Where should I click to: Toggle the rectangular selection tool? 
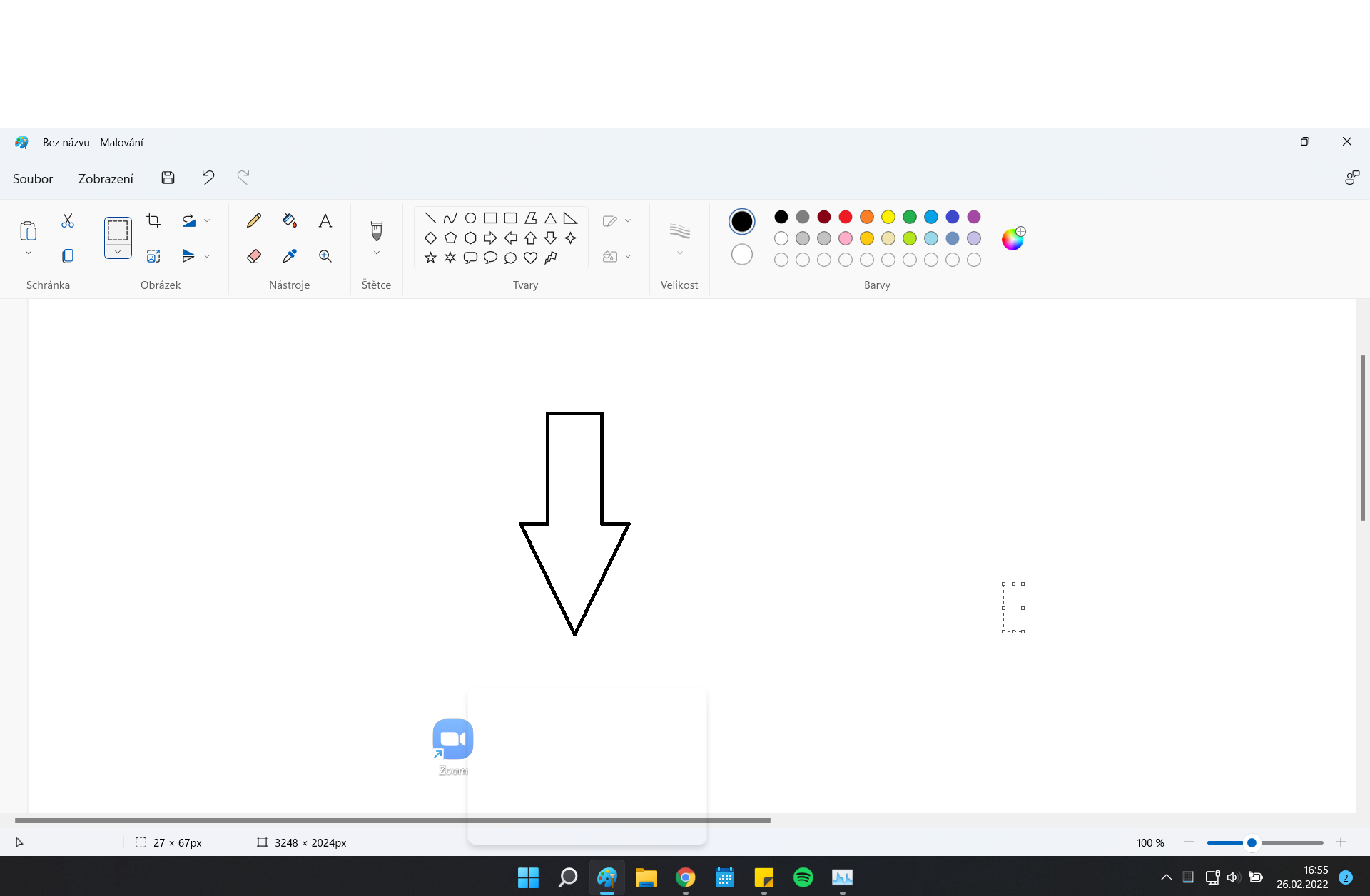[x=118, y=230]
